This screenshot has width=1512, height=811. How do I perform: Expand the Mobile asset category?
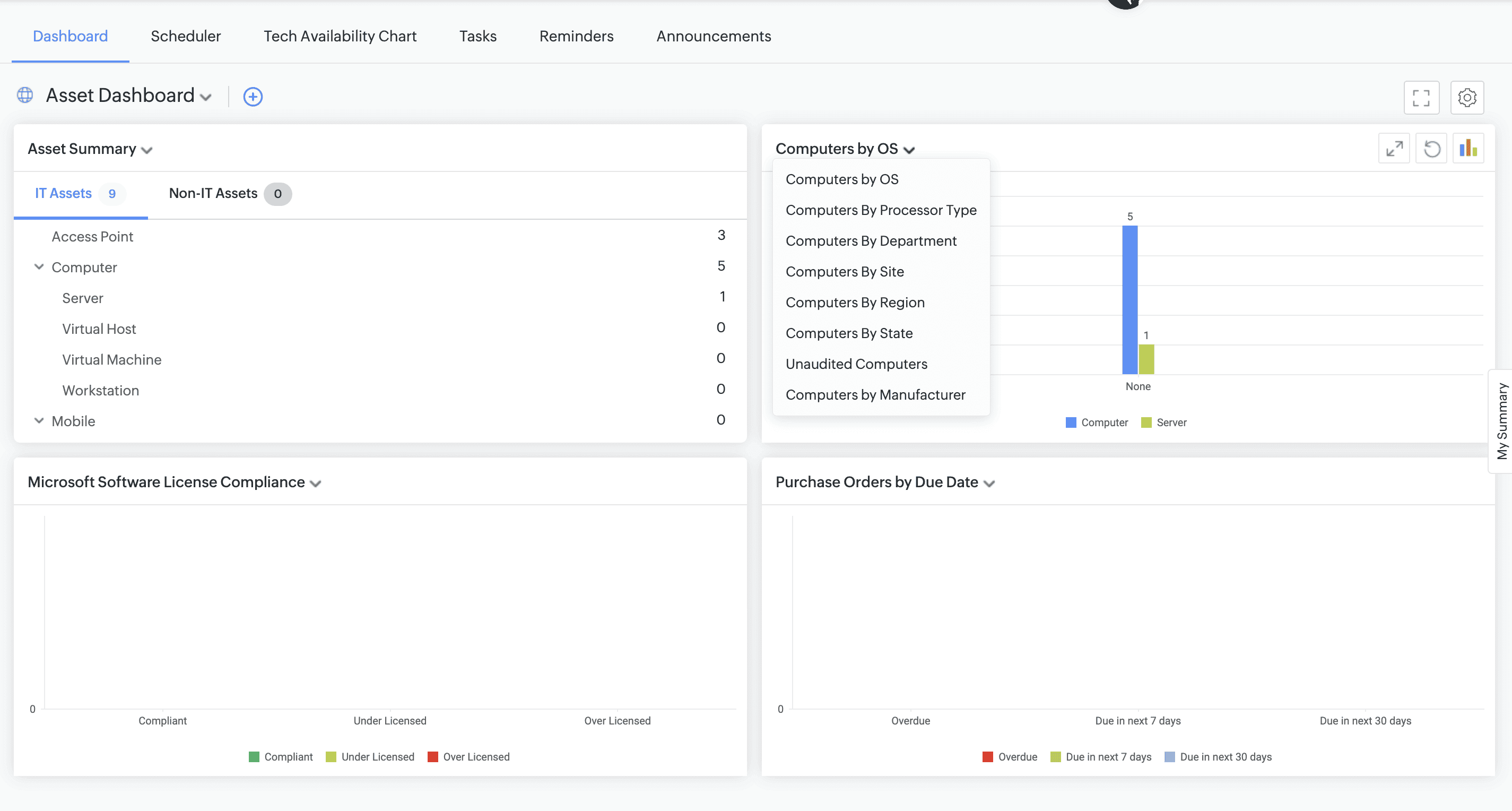pos(39,421)
